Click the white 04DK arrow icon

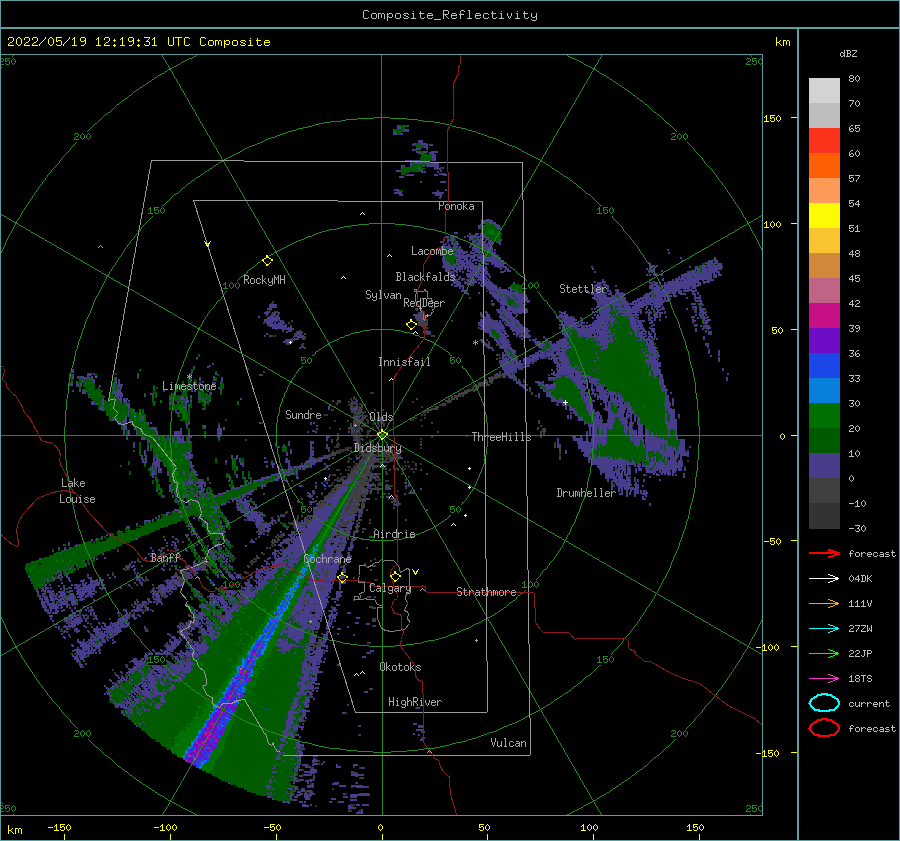click(824, 579)
